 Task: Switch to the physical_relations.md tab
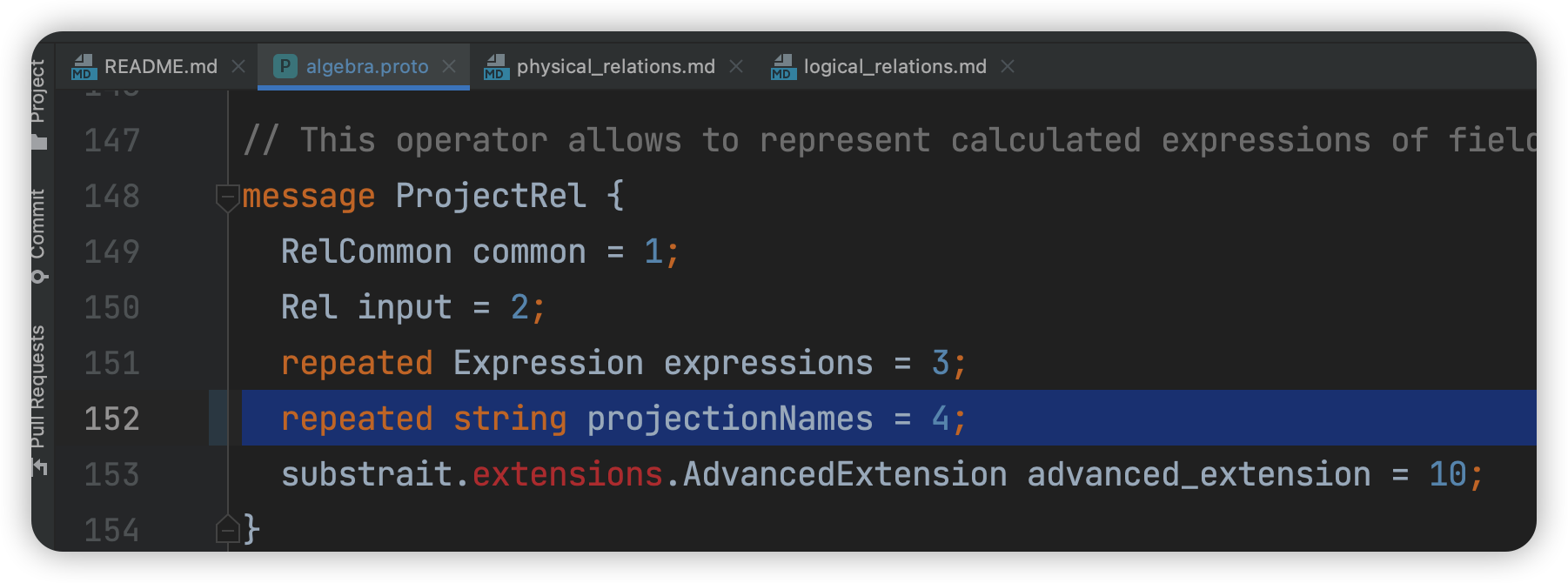[x=614, y=66]
